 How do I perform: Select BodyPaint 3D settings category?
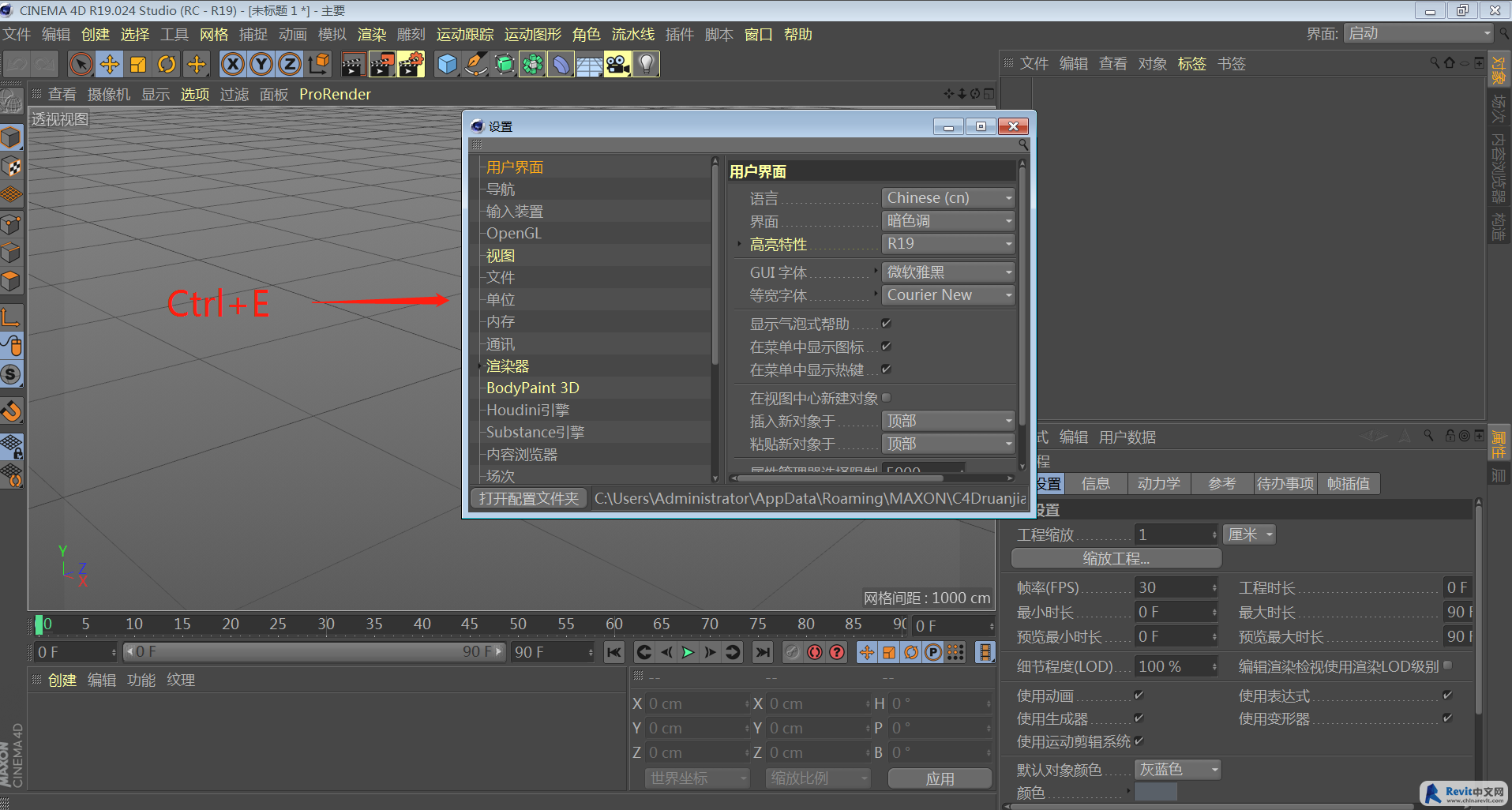pos(533,388)
